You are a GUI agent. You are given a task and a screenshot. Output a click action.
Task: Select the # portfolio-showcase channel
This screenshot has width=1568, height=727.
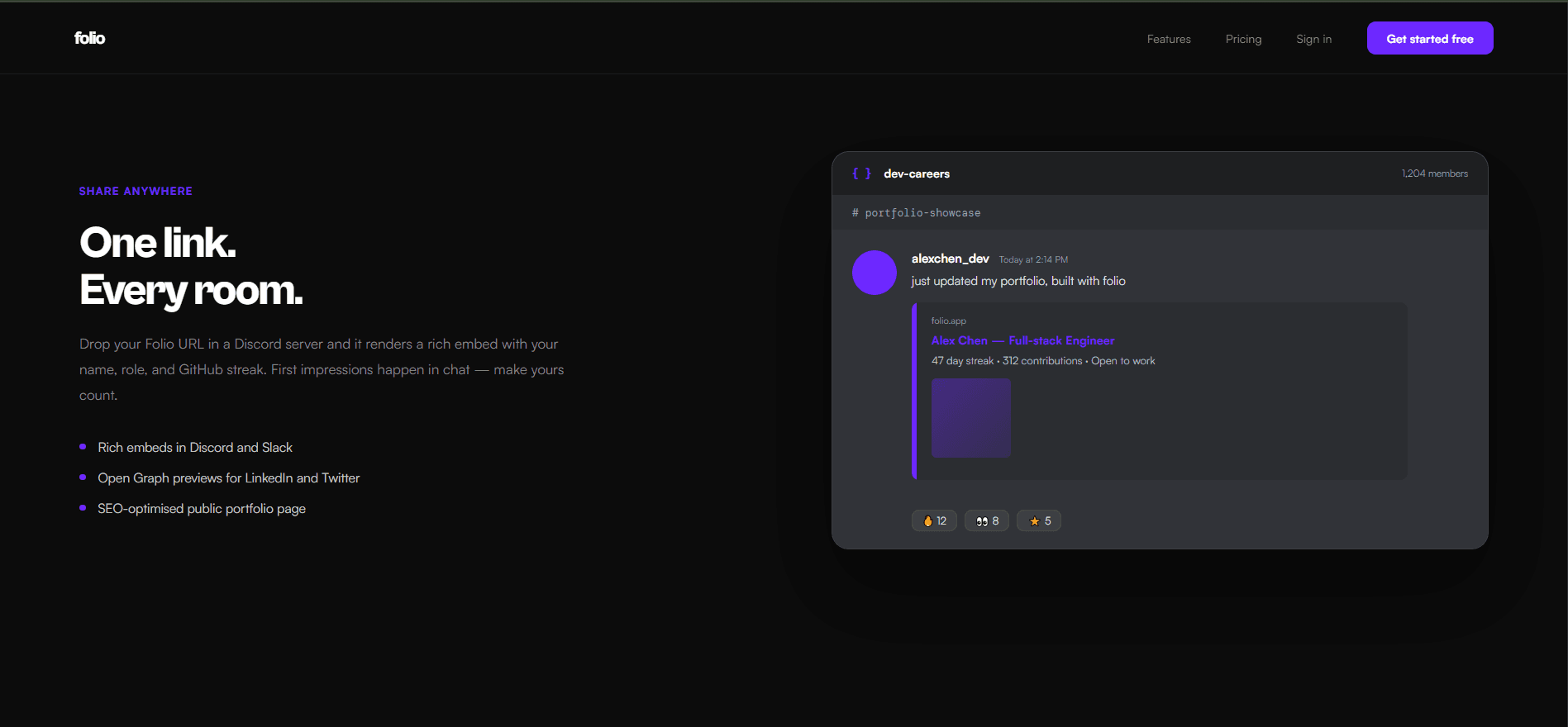916,213
